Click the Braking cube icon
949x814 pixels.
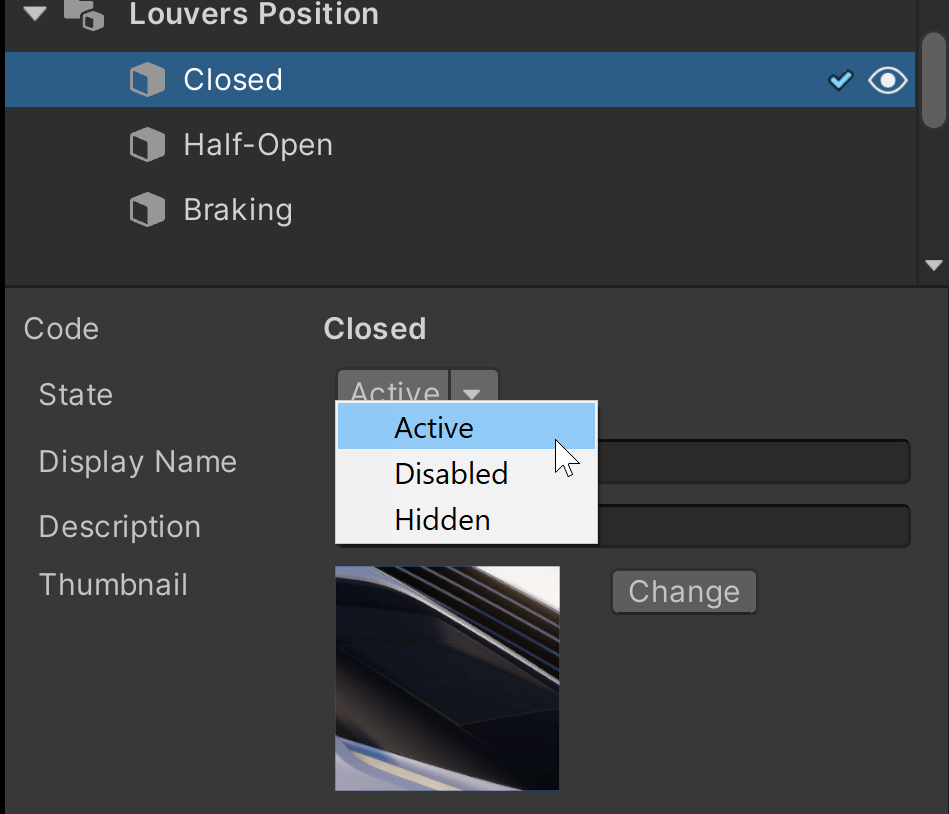(x=147, y=211)
